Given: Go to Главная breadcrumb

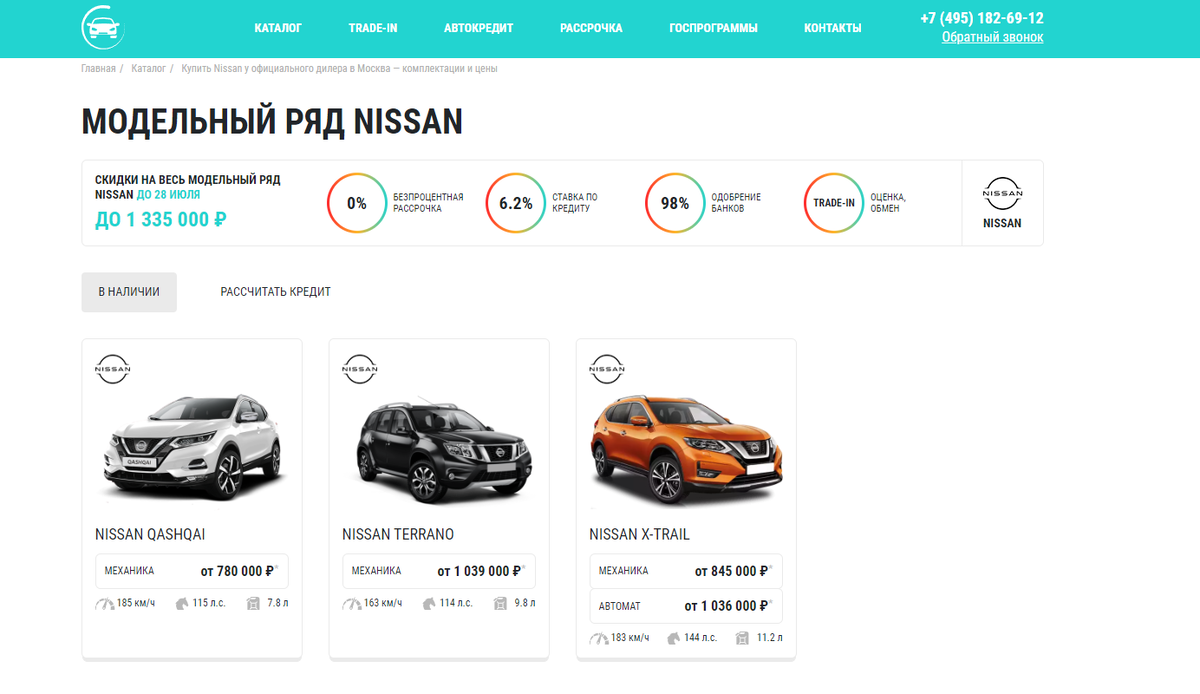Looking at the screenshot, I should click(98, 69).
